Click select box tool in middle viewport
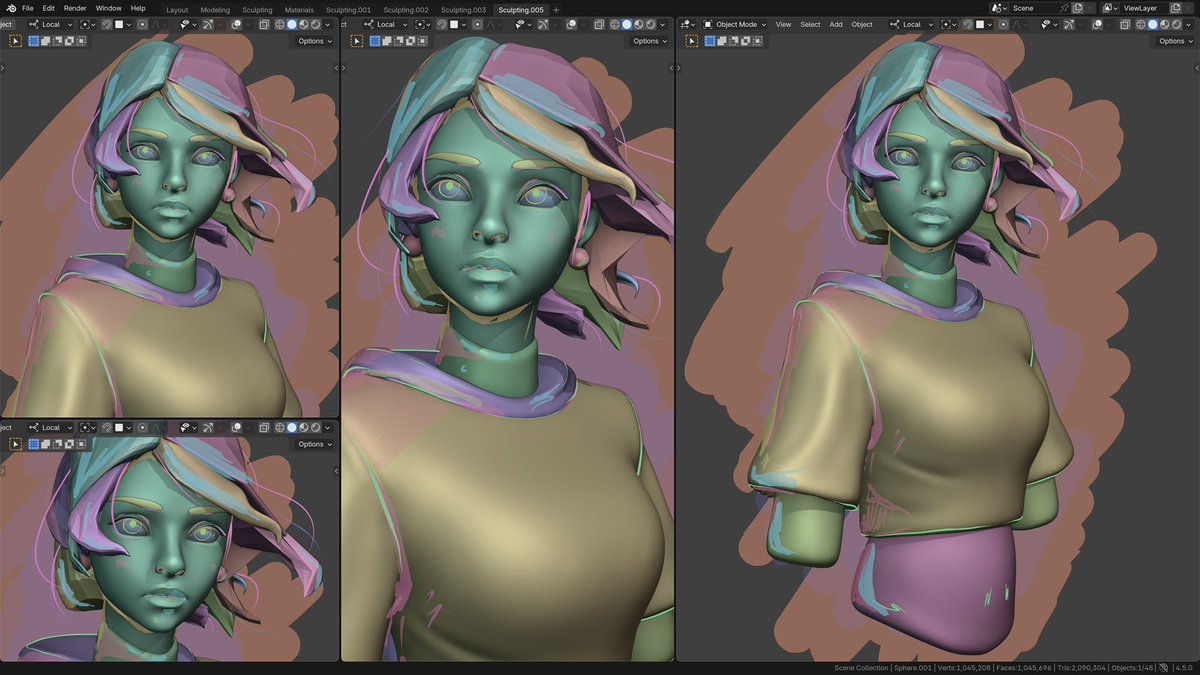Viewport: 1200px width, 675px height. click(x=356, y=41)
